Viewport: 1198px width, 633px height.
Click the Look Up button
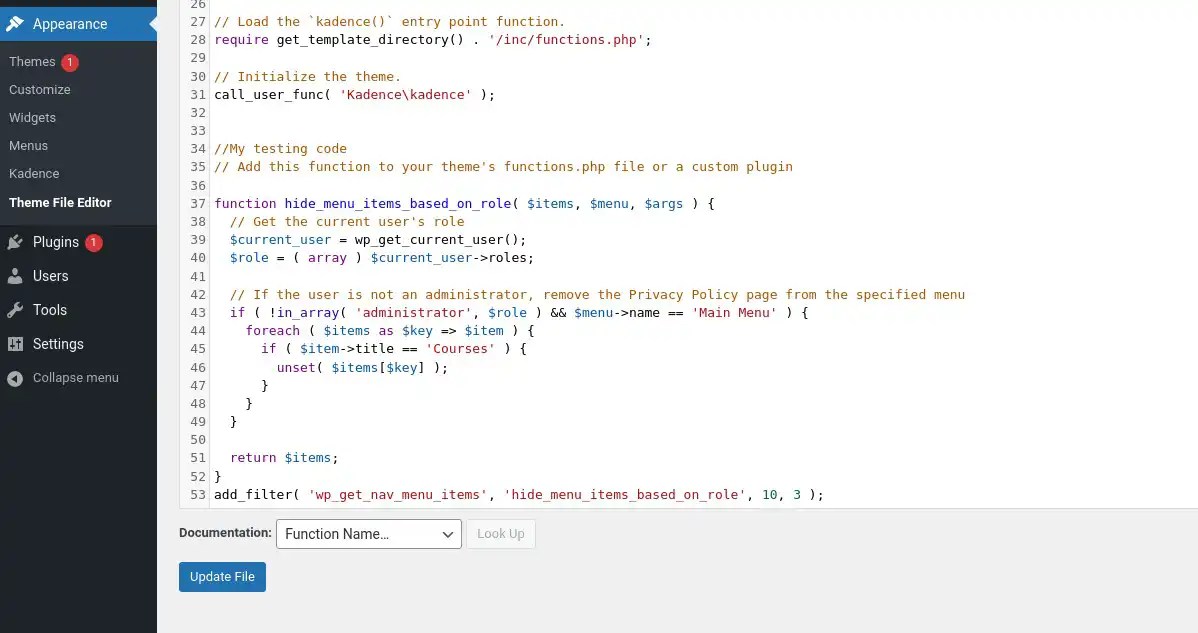pos(501,533)
